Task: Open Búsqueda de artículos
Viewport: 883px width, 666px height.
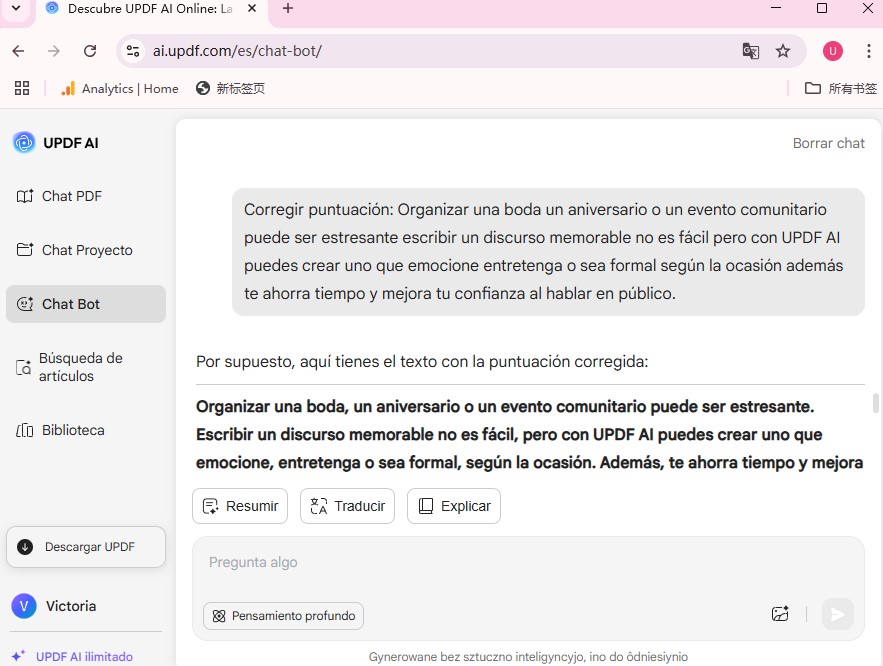Action: [69, 367]
